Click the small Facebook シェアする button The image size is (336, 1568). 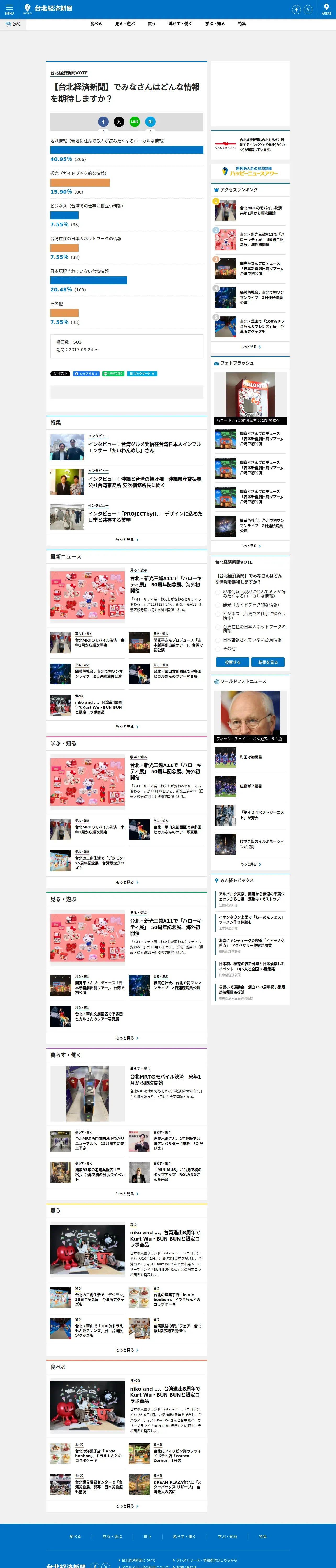pos(86,374)
